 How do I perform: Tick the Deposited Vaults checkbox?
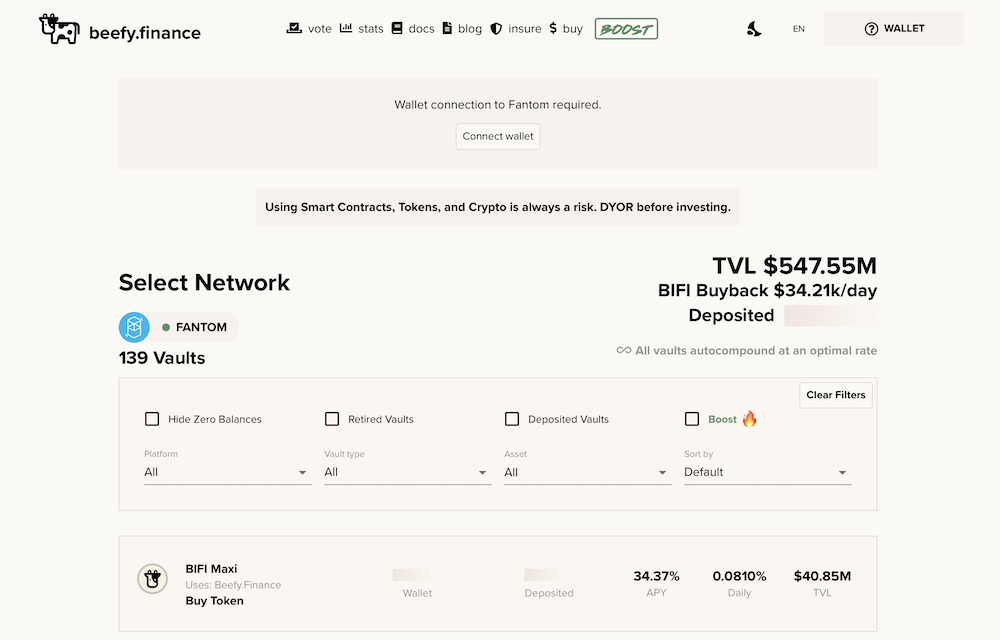click(x=511, y=419)
